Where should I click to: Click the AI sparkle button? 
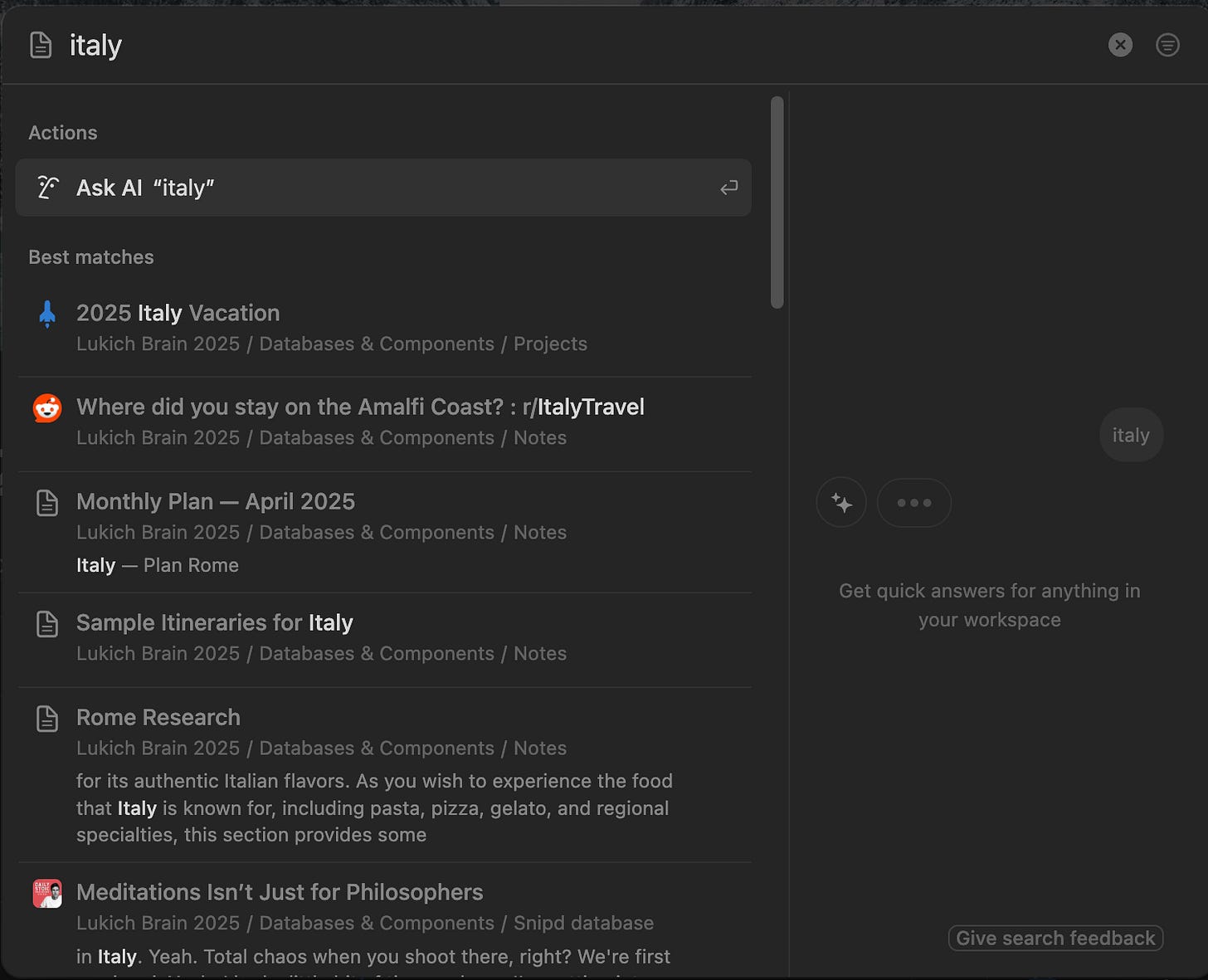click(841, 503)
